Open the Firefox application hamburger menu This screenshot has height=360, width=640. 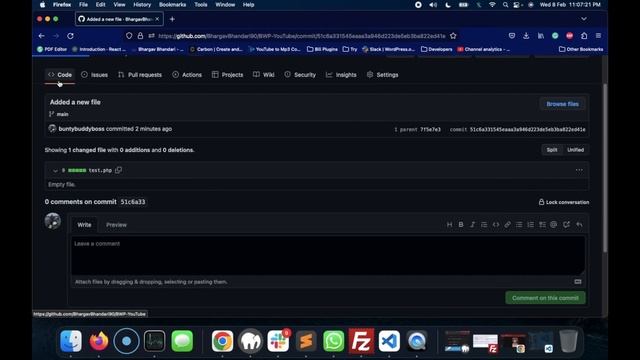(598, 36)
